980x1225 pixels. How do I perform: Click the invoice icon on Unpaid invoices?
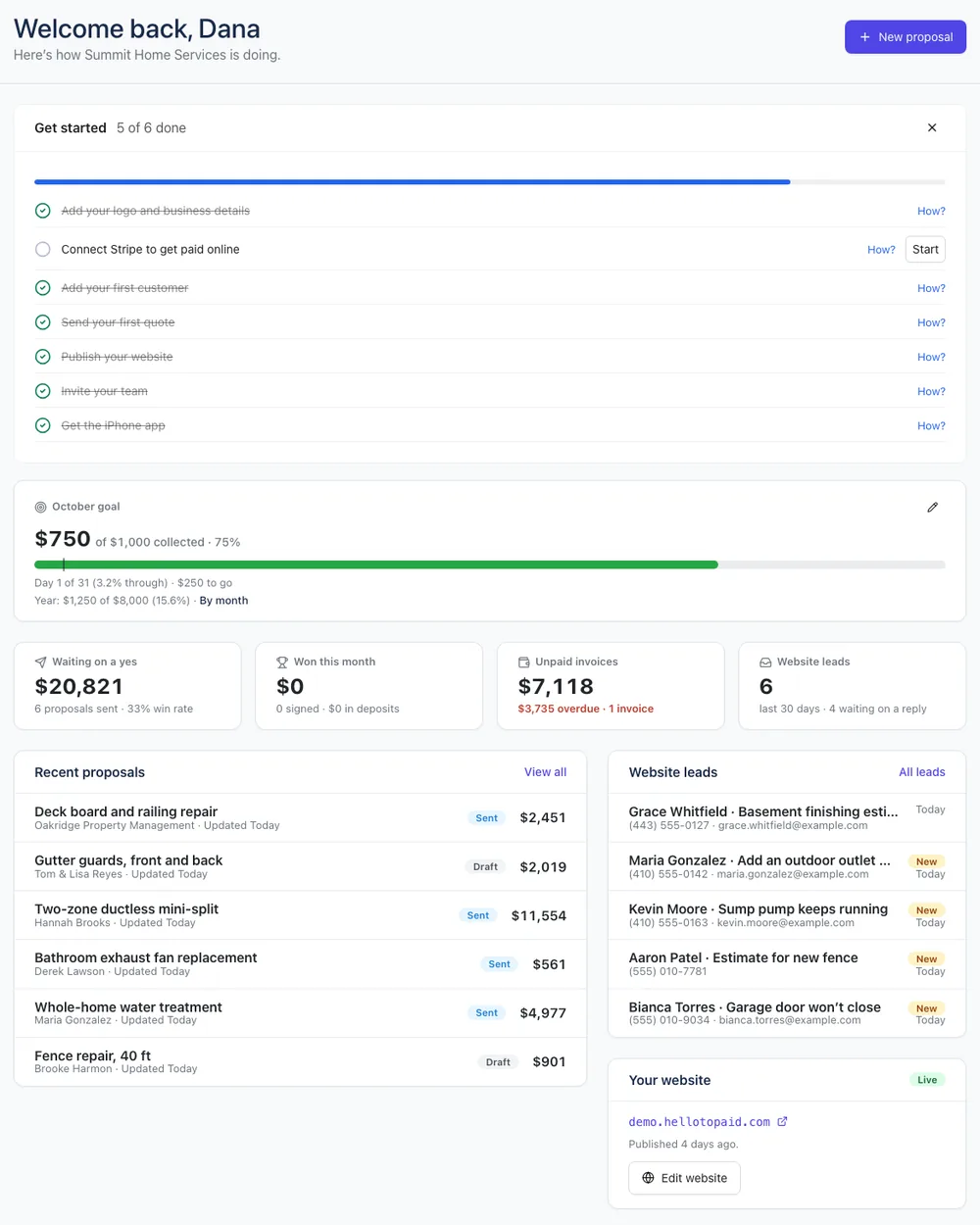[x=523, y=662]
